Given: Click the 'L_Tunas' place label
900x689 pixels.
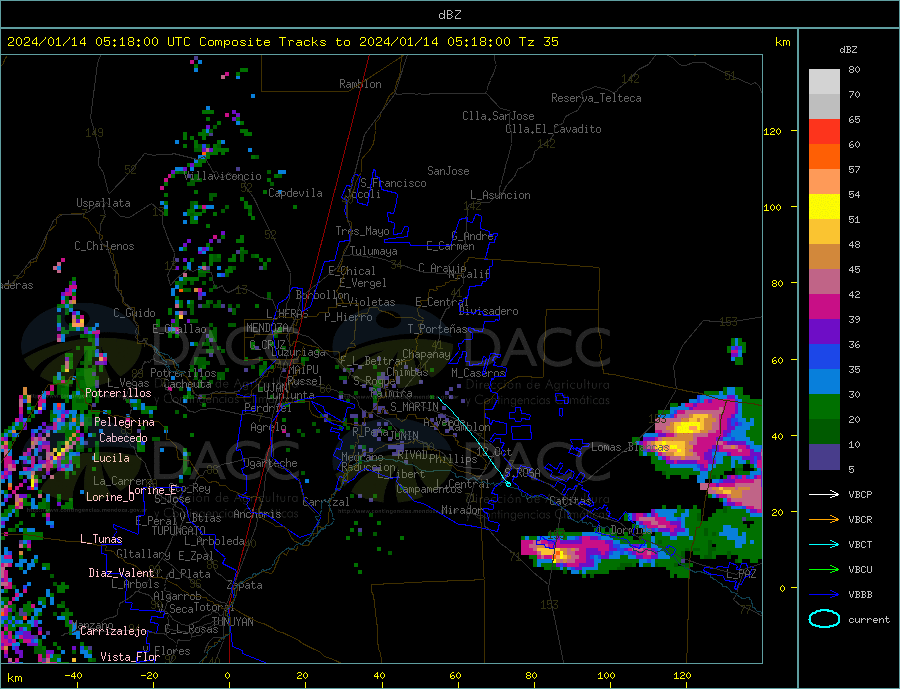Looking at the screenshot, I should pos(101,539).
